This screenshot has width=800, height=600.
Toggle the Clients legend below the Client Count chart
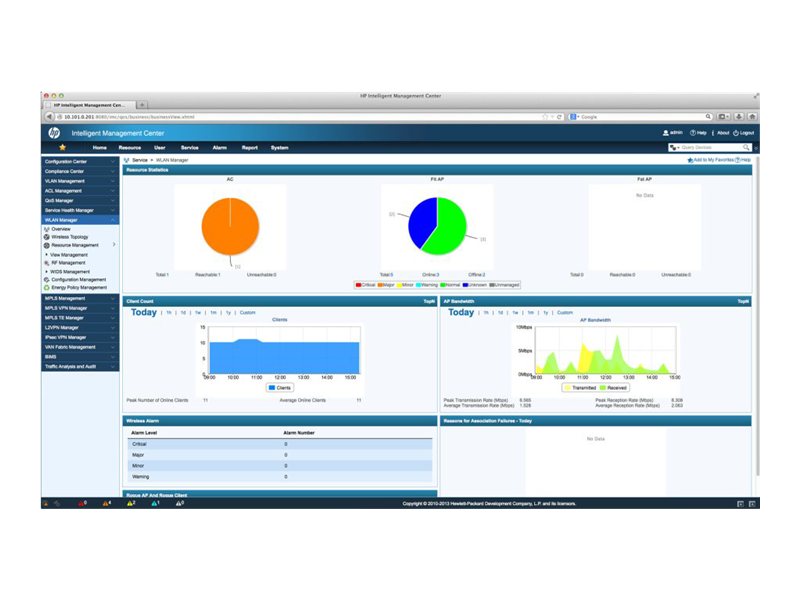pos(278,388)
